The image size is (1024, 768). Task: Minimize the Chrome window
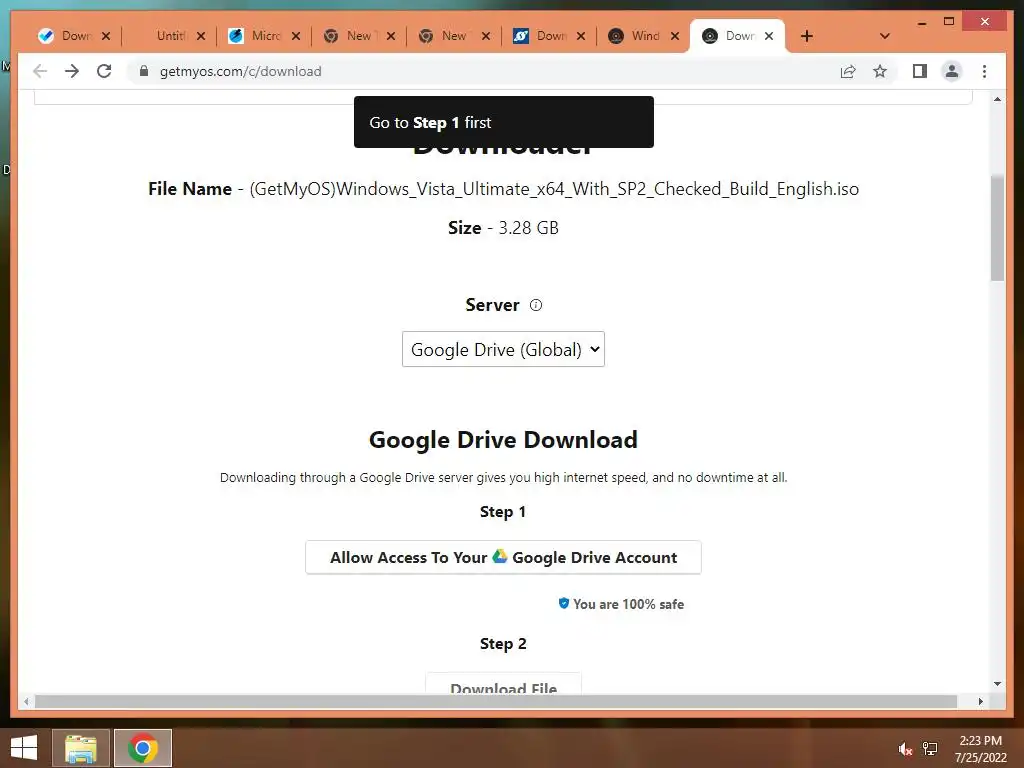click(x=921, y=22)
